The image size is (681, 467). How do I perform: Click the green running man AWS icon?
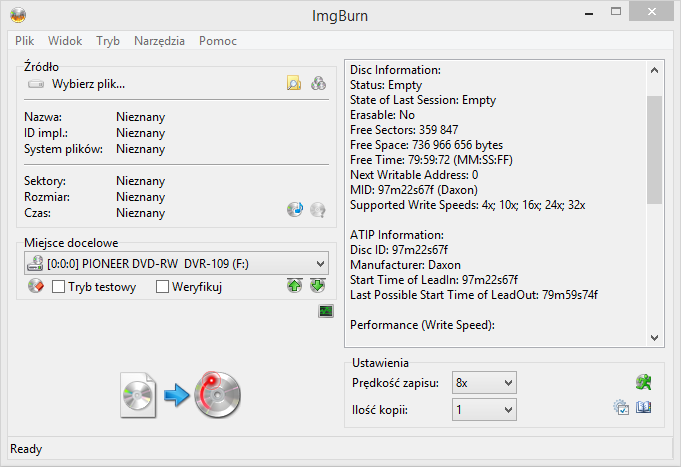coord(643,382)
